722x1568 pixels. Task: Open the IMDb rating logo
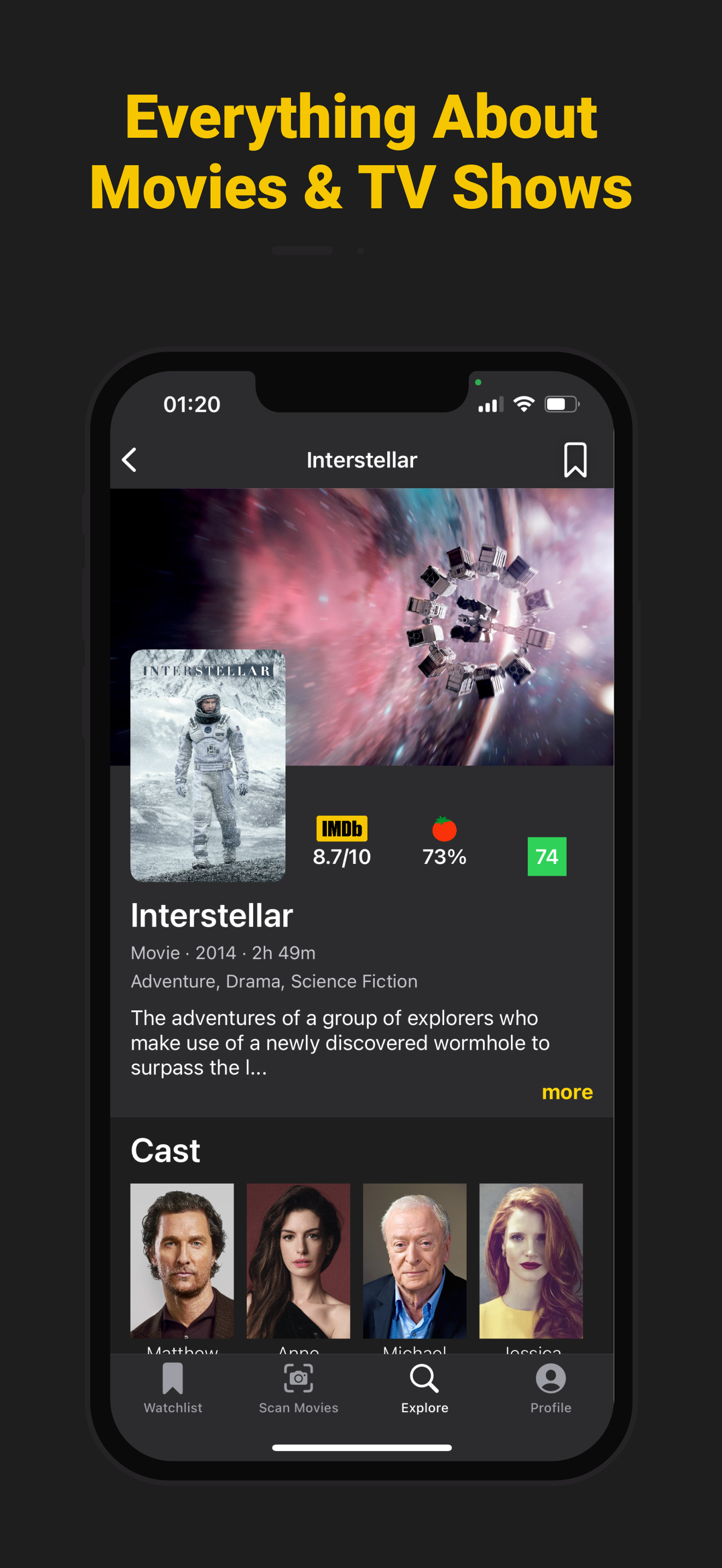click(x=341, y=828)
